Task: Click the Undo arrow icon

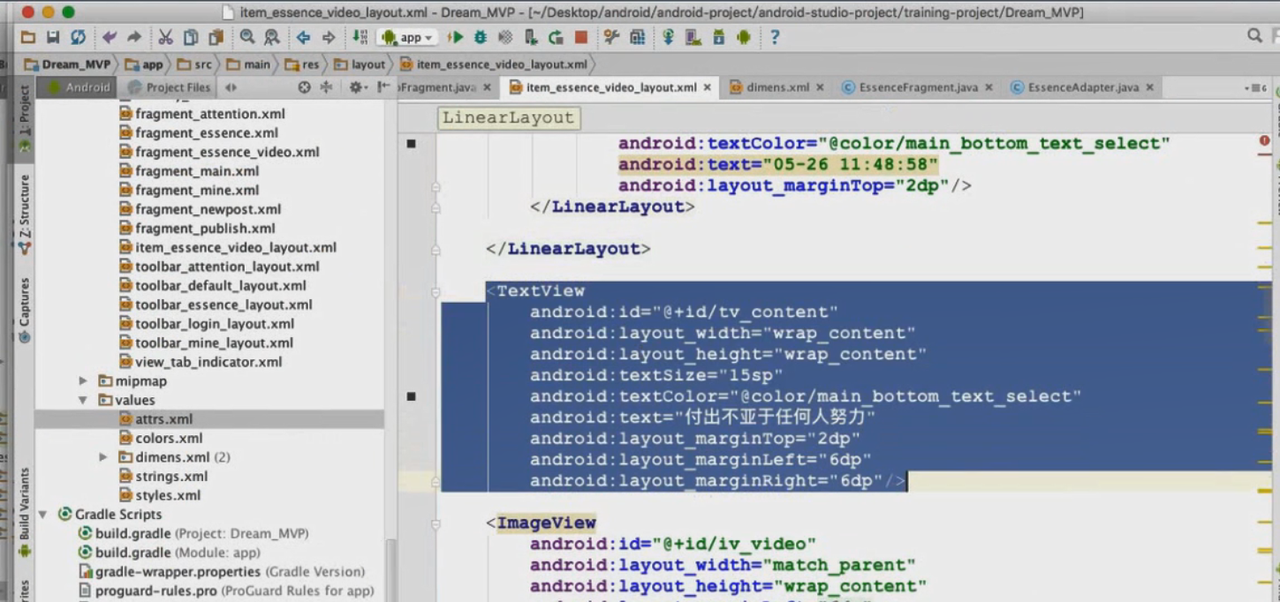Action: click(x=109, y=37)
